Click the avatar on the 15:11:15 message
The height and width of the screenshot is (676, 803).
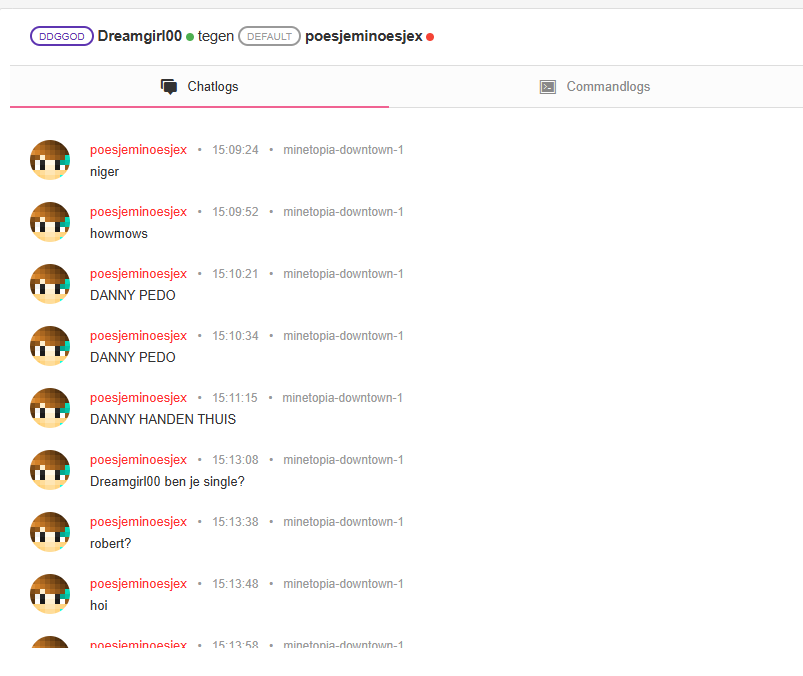point(50,408)
